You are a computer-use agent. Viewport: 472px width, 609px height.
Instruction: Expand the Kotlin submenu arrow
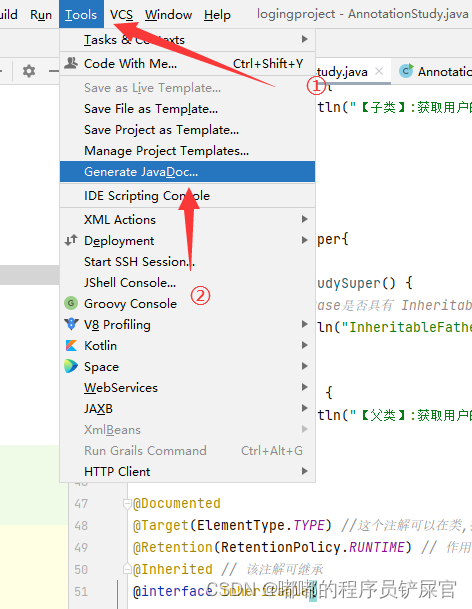(305, 345)
